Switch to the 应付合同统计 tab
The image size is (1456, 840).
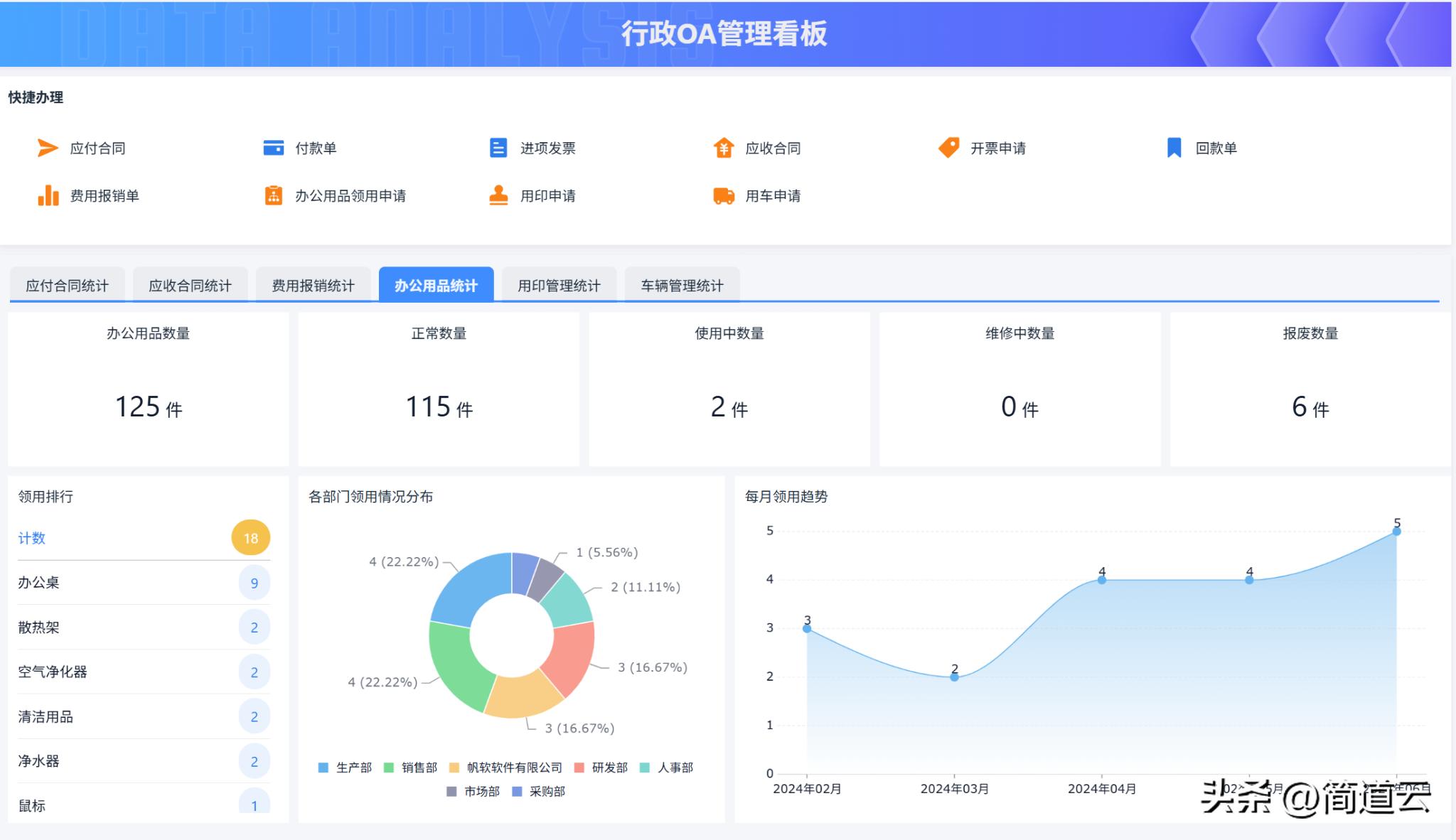68,285
